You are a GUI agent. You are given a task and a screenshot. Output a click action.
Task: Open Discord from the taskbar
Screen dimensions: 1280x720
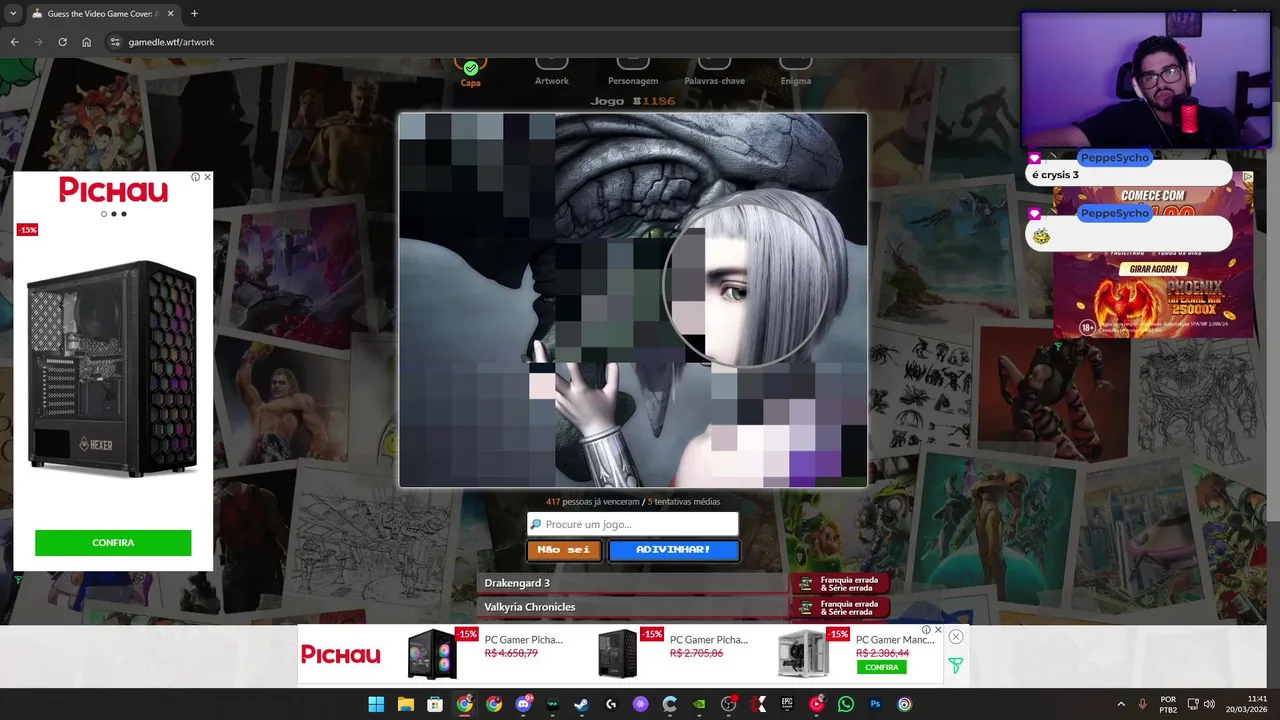[523, 704]
